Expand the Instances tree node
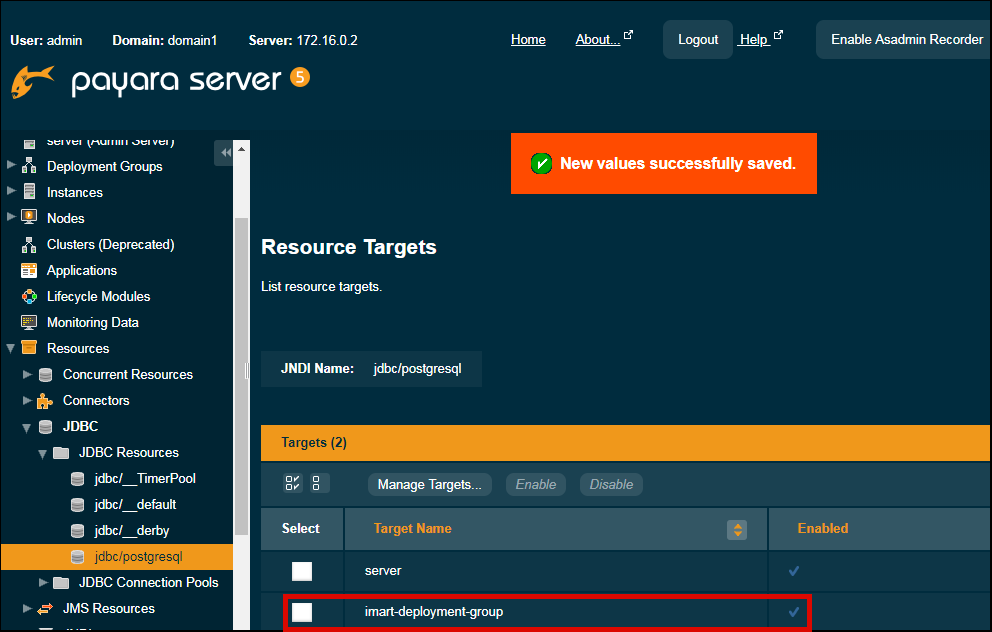The width and height of the screenshot is (992, 632). tap(11, 192)
